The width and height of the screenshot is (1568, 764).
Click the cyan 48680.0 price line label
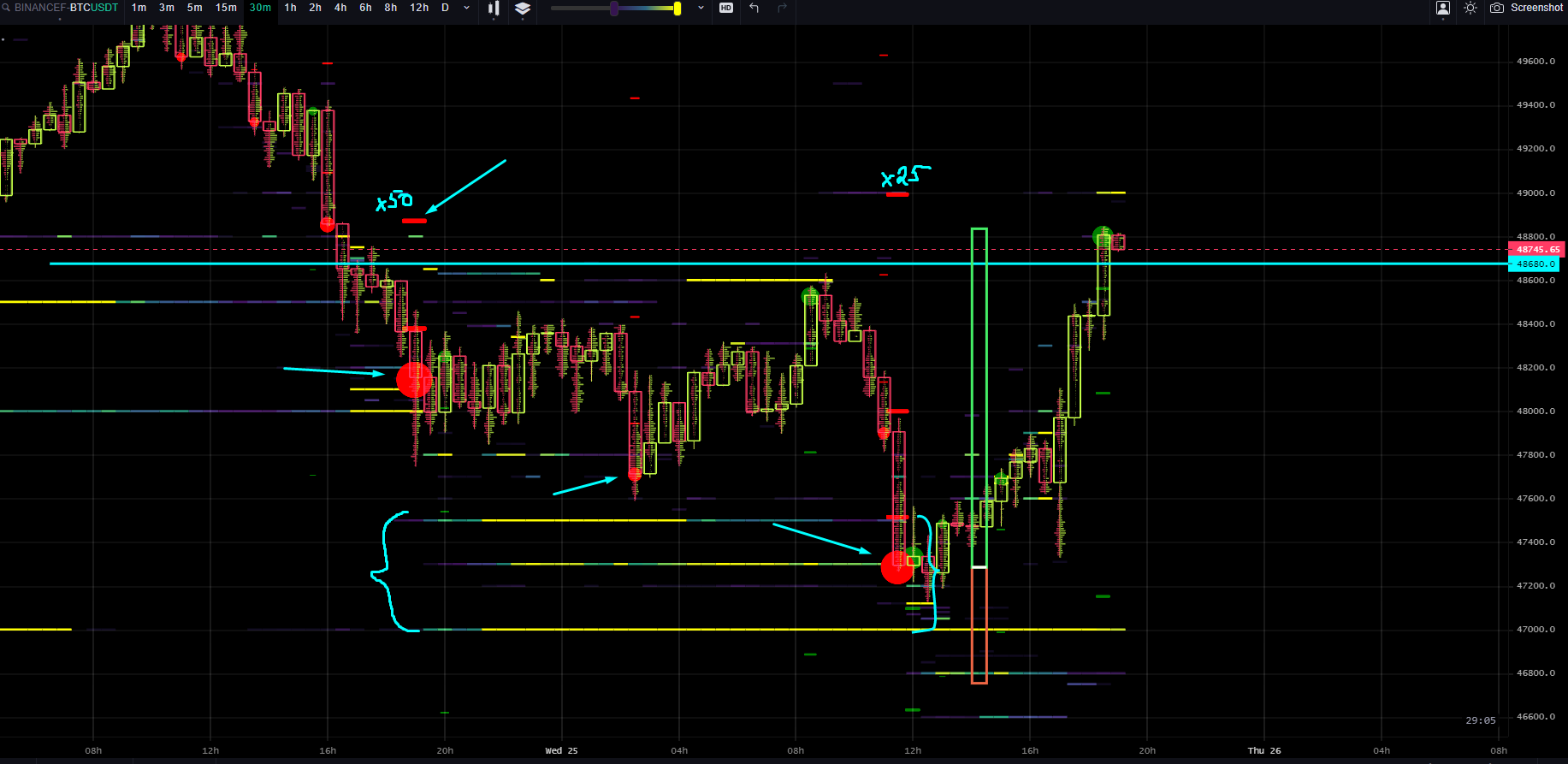(x=1535, y=264)
